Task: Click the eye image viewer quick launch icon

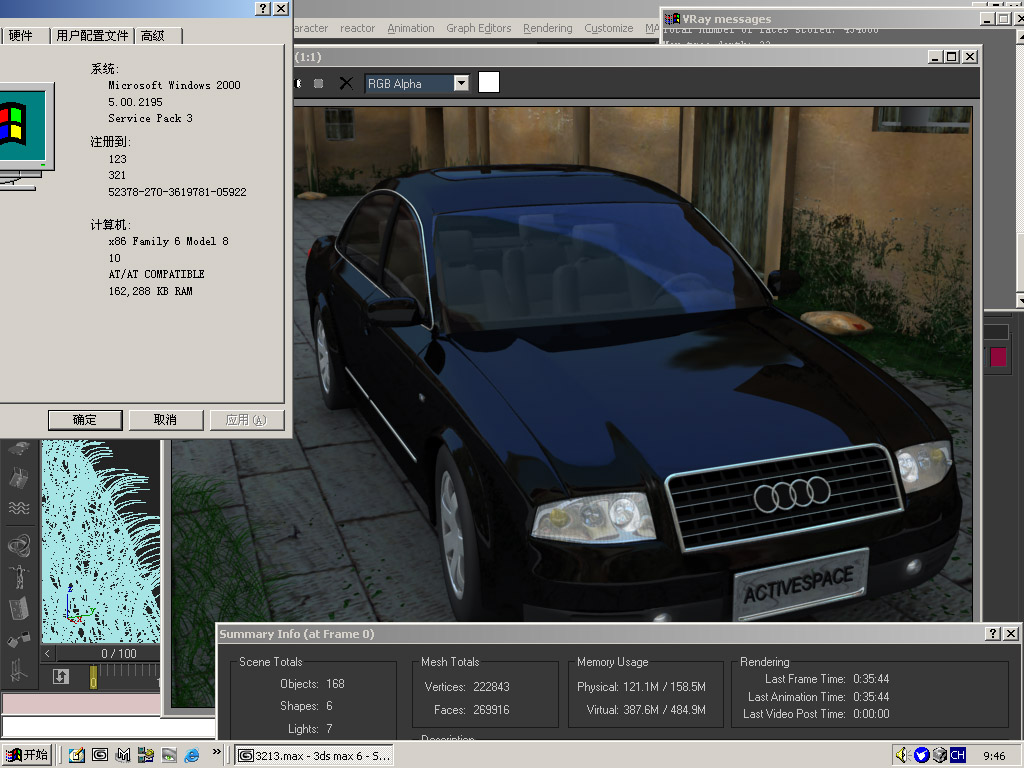Action: pos(169,756)
